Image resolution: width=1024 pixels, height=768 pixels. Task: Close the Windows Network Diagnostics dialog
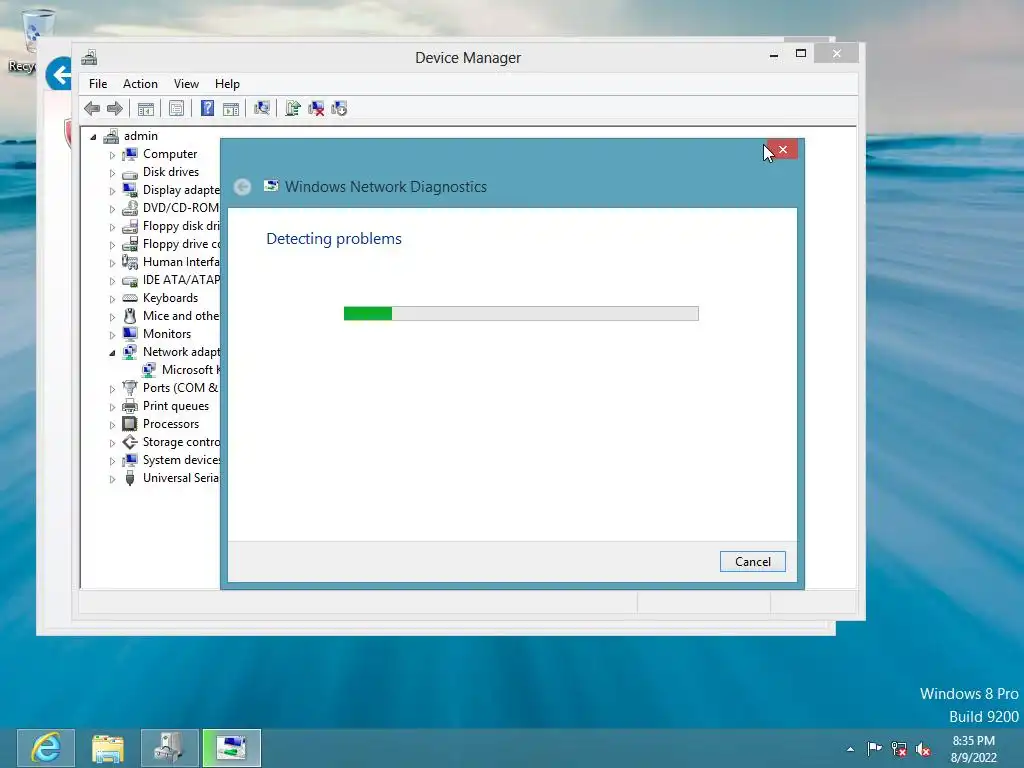point(782,150)
